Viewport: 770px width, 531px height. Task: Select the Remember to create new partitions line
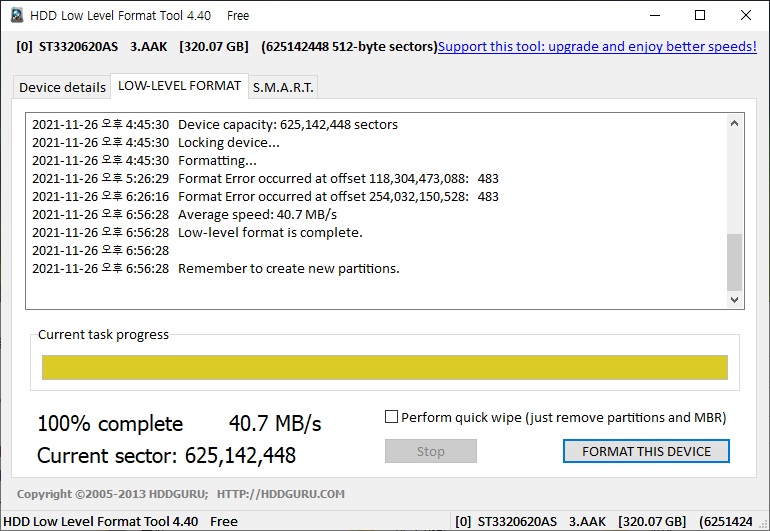tap(216, 269)
